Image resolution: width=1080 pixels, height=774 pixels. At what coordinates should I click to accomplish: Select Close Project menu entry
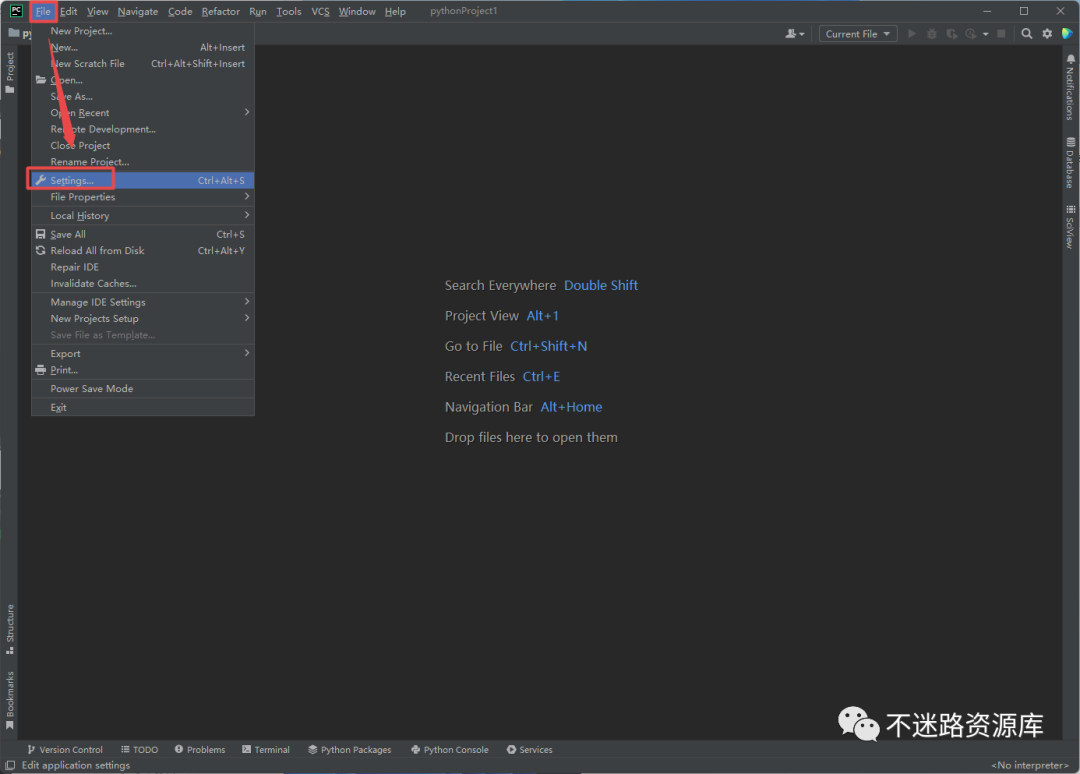(x=143, y=145)
